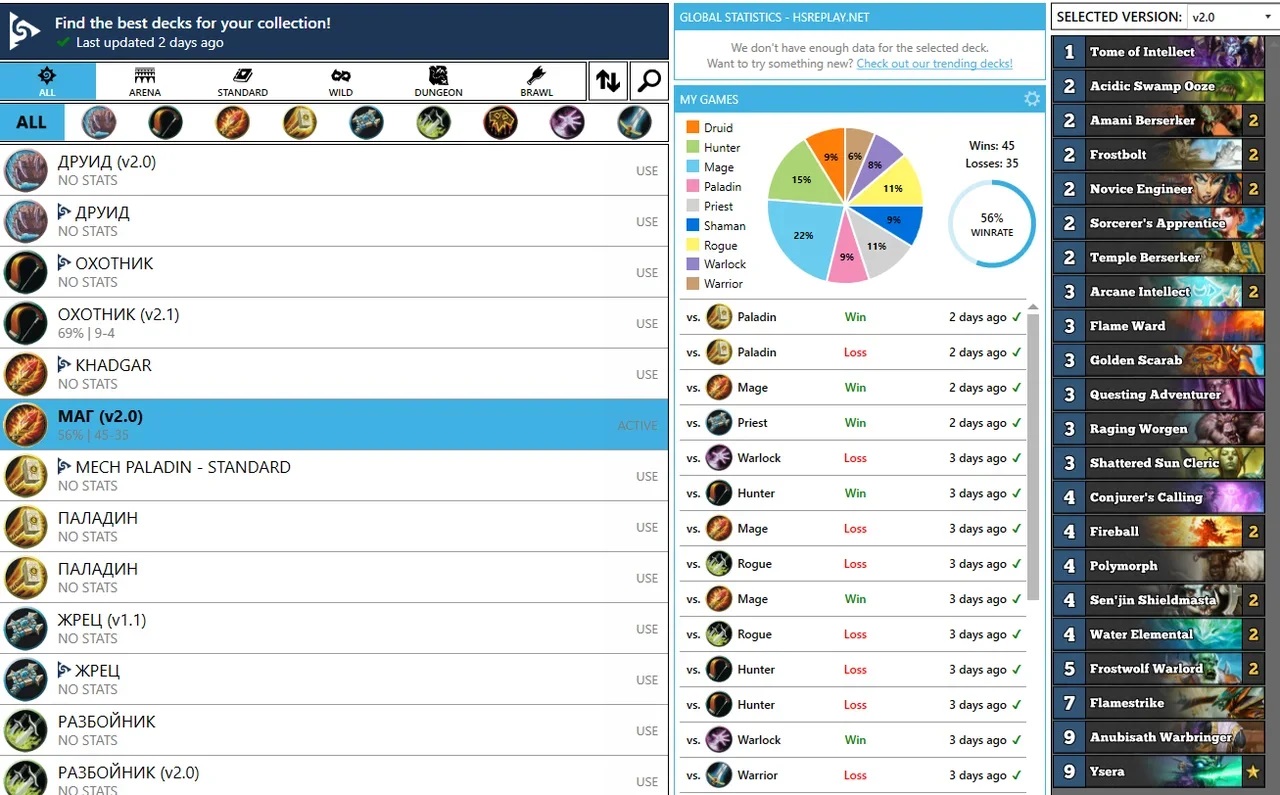The height and width of the screenshot is (795, 1280).
Task: Filter decks by Druid class icon
Action: pos(98,122)
